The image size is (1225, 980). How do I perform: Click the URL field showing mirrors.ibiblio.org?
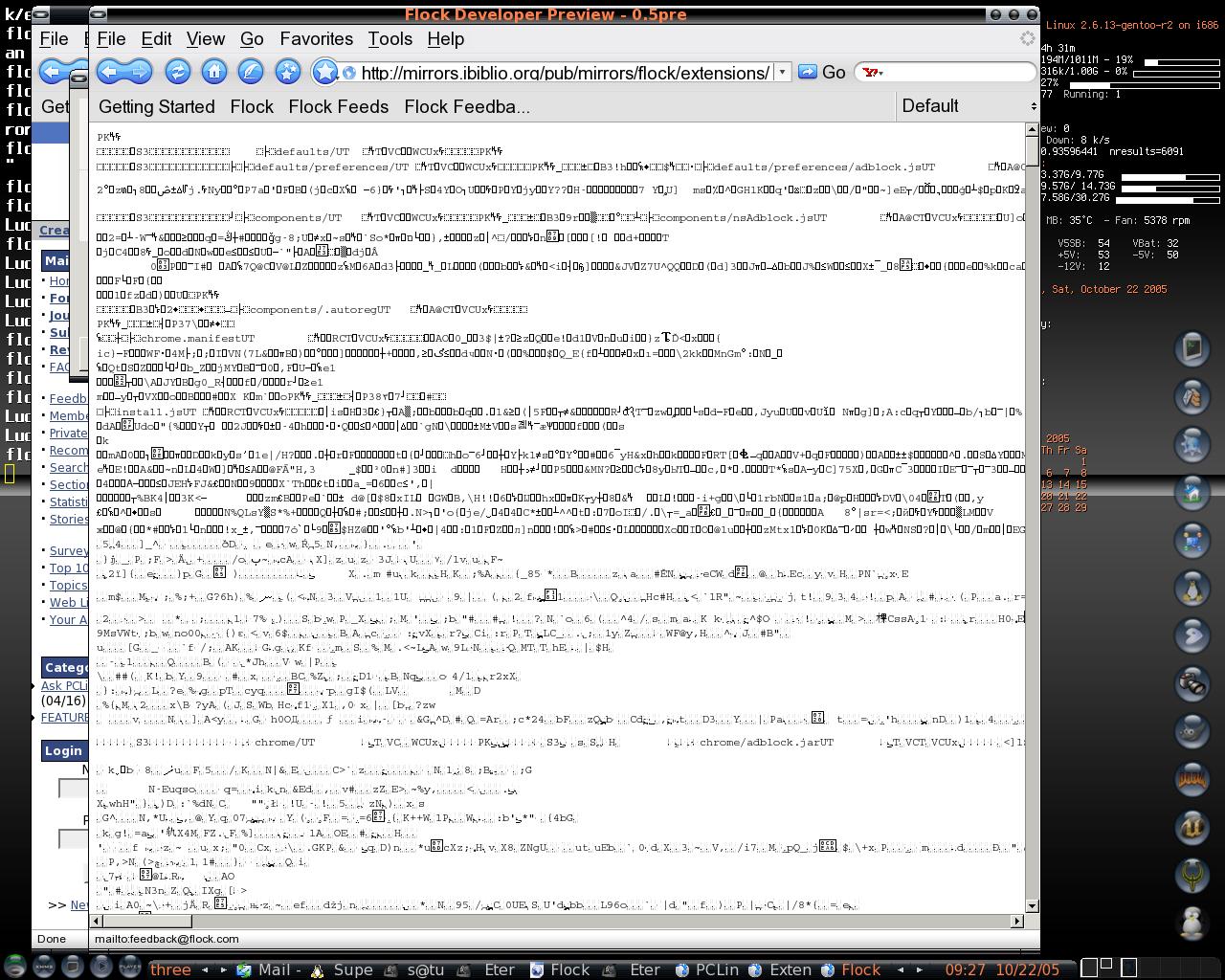(565, 74)
